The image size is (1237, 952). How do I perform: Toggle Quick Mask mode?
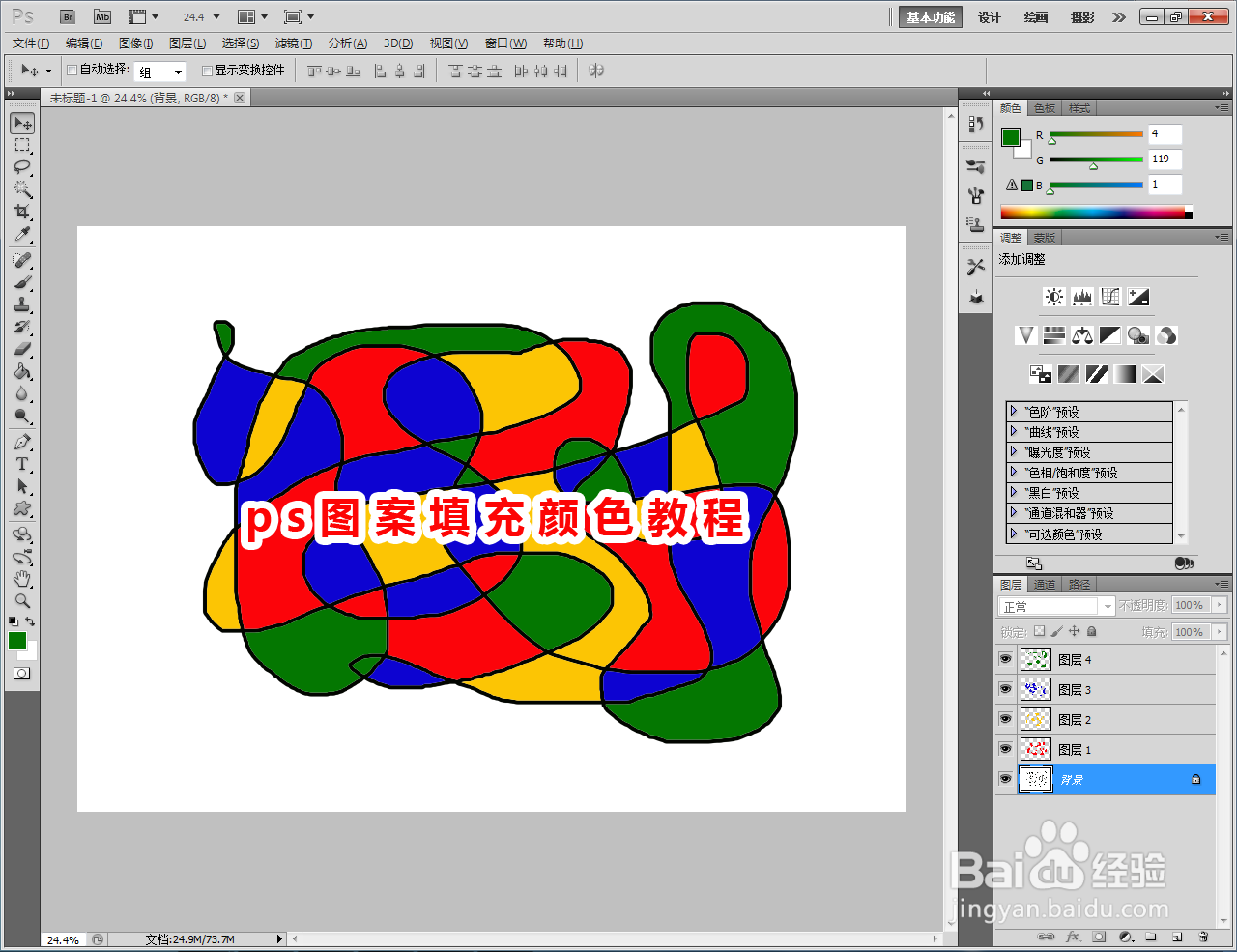(22, 673)
